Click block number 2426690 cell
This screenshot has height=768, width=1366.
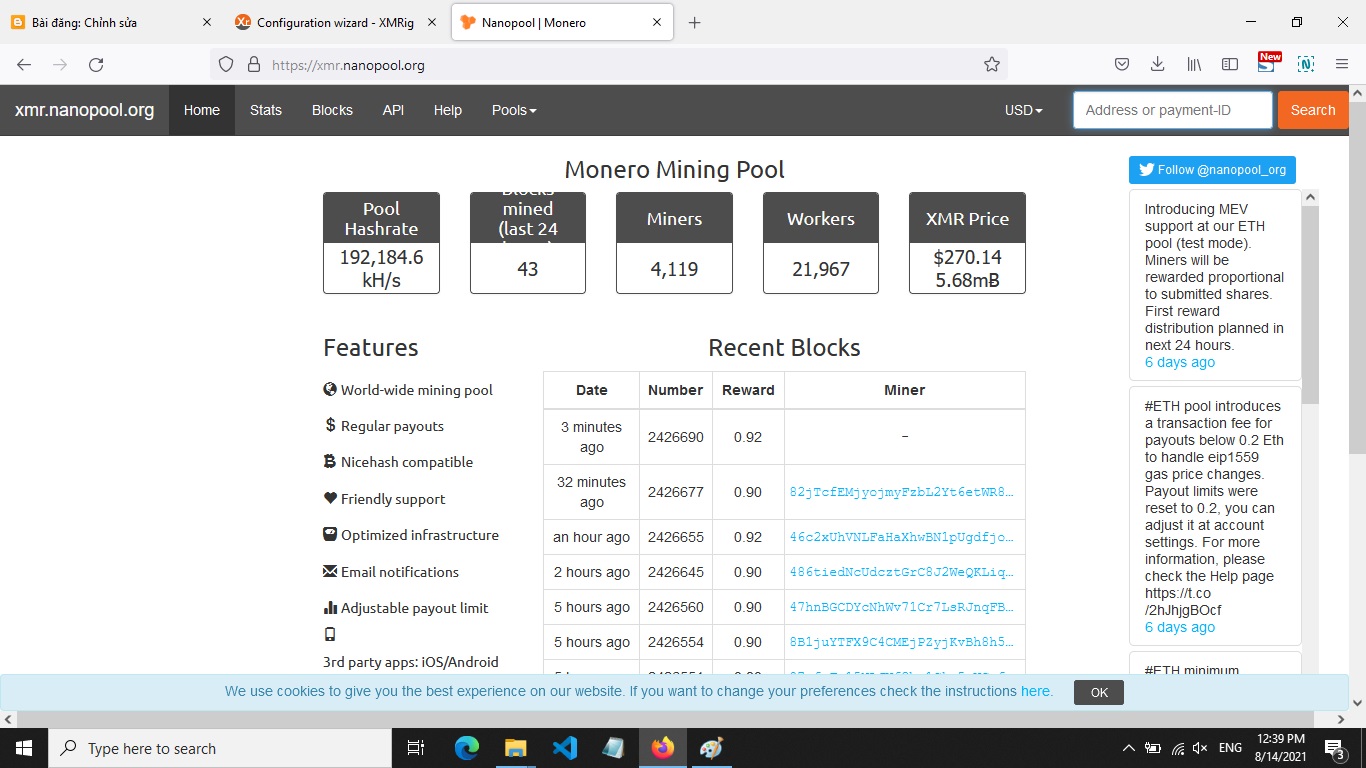(675, 437)
